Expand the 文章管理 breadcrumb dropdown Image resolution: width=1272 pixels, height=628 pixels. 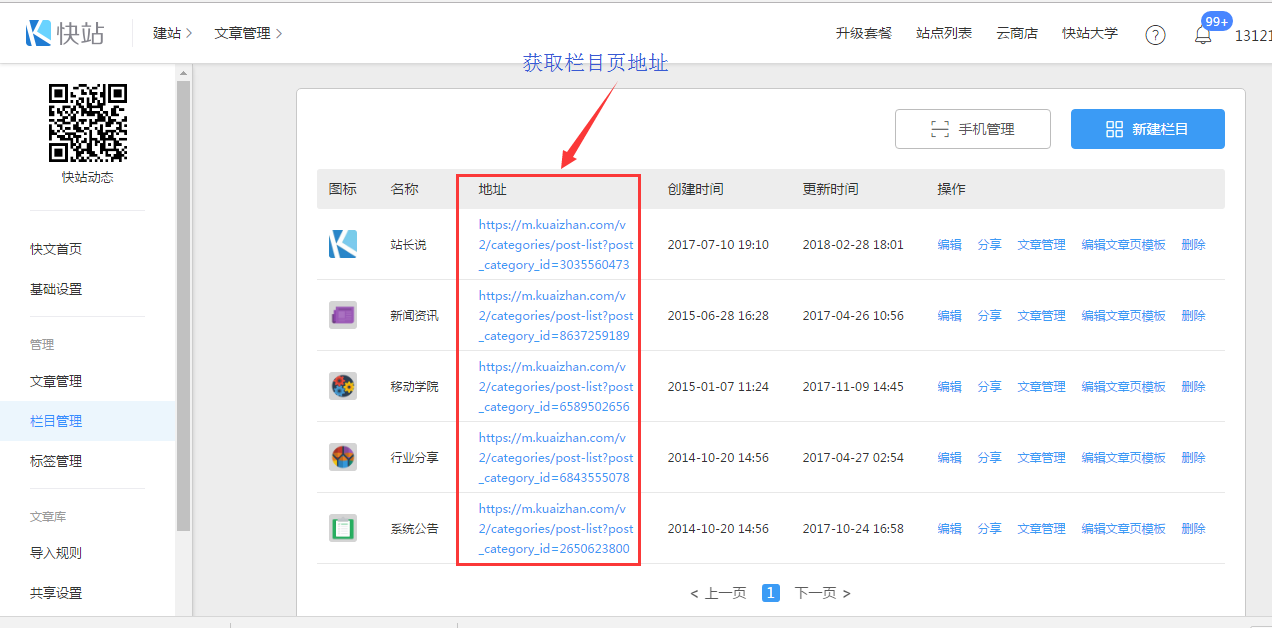click(248, 33)
